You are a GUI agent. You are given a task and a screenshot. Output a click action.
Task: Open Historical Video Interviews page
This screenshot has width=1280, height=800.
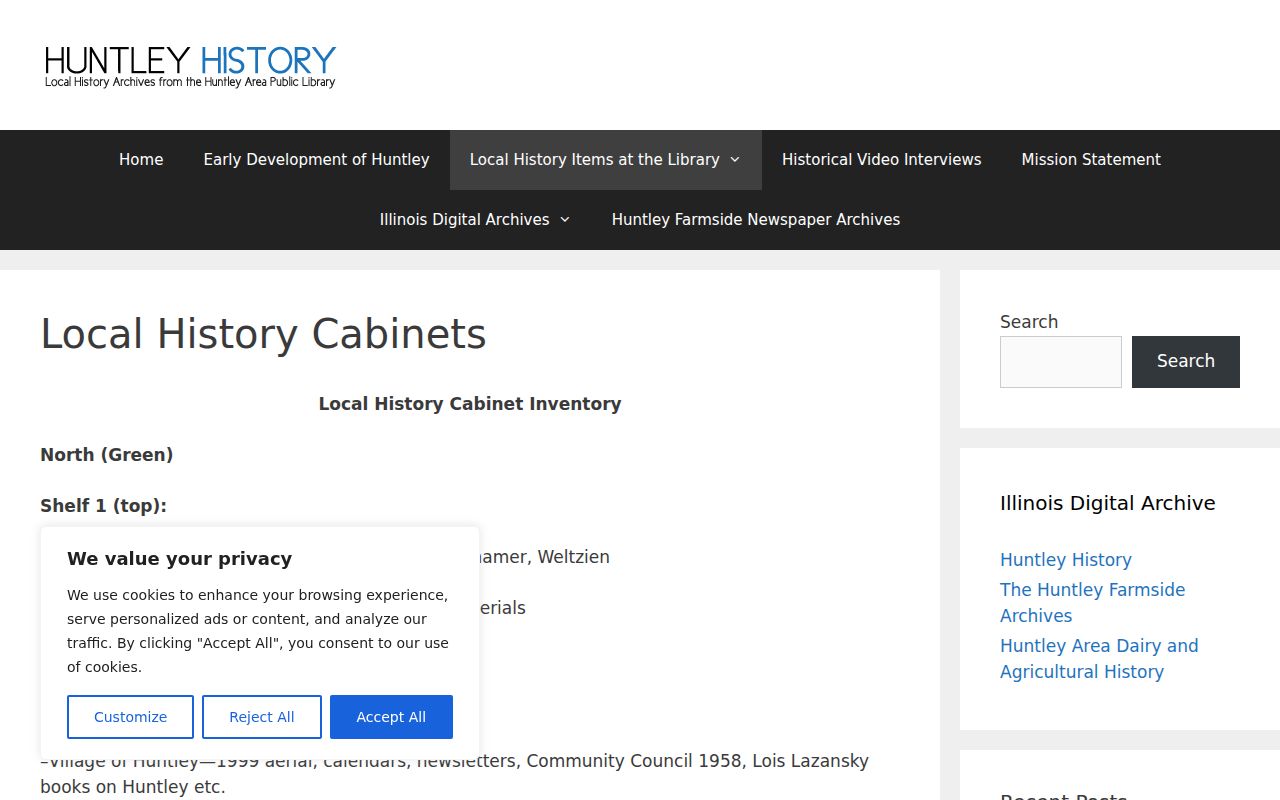(881, 160)
